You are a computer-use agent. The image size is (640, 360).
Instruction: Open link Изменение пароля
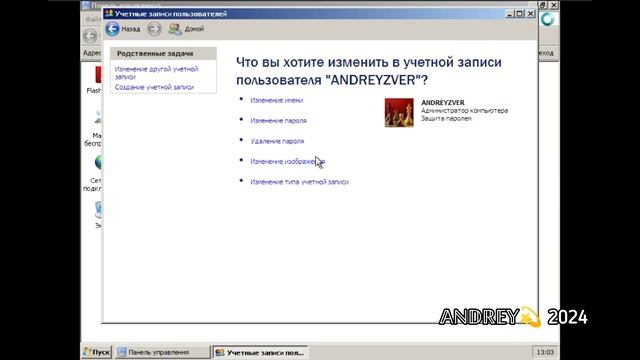pyautogui.click(x=278, y=121)
